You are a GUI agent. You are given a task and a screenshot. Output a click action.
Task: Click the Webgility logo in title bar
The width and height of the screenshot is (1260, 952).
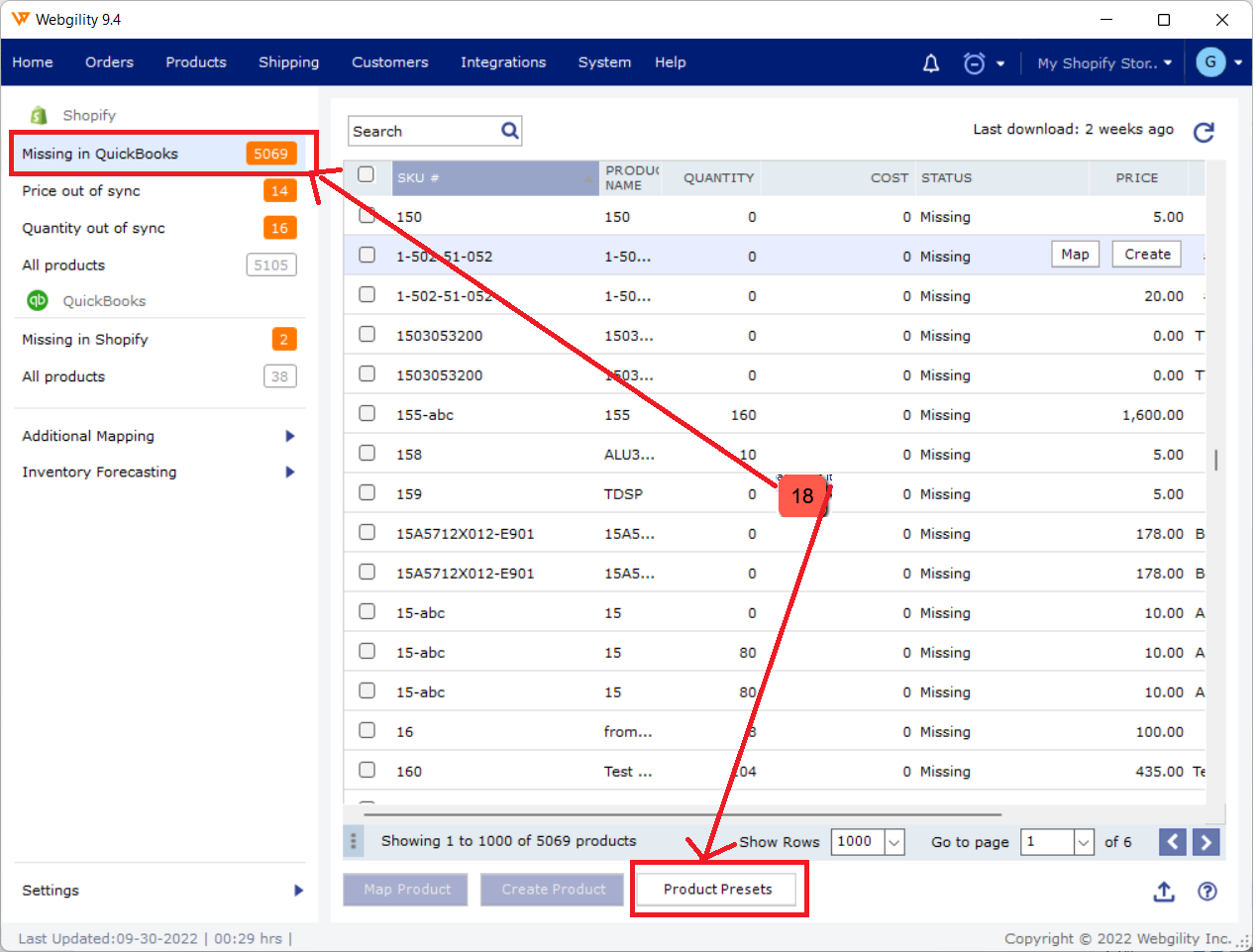click(x=20, y=19)
